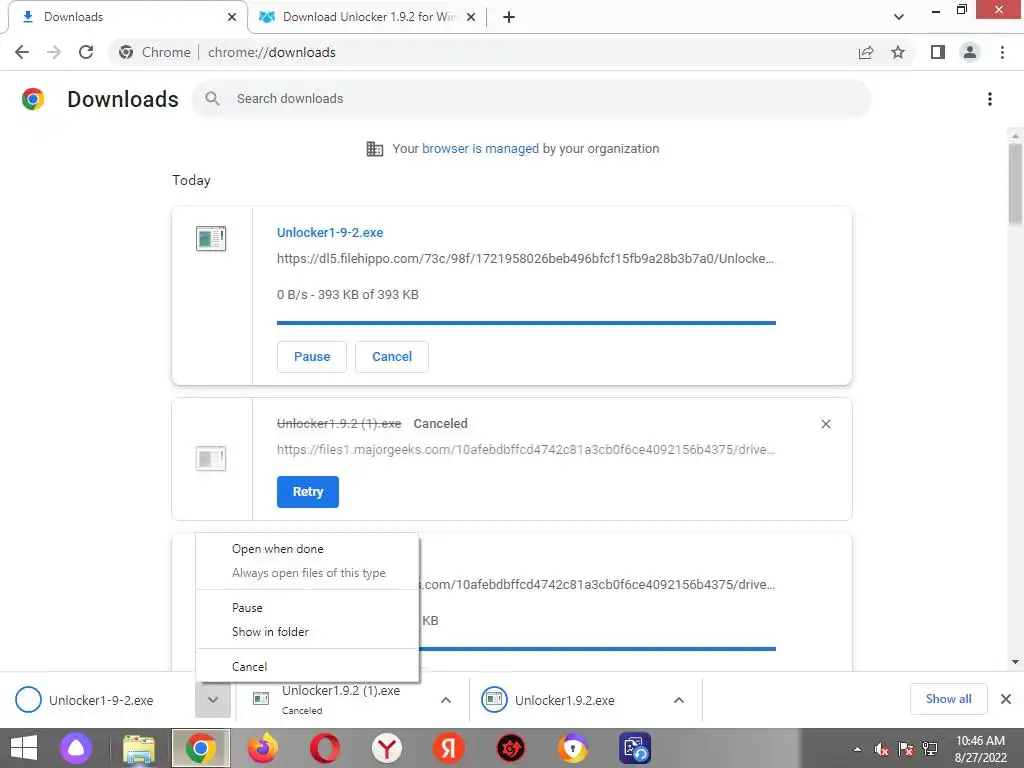Retry the canceled download

point(308,492)
